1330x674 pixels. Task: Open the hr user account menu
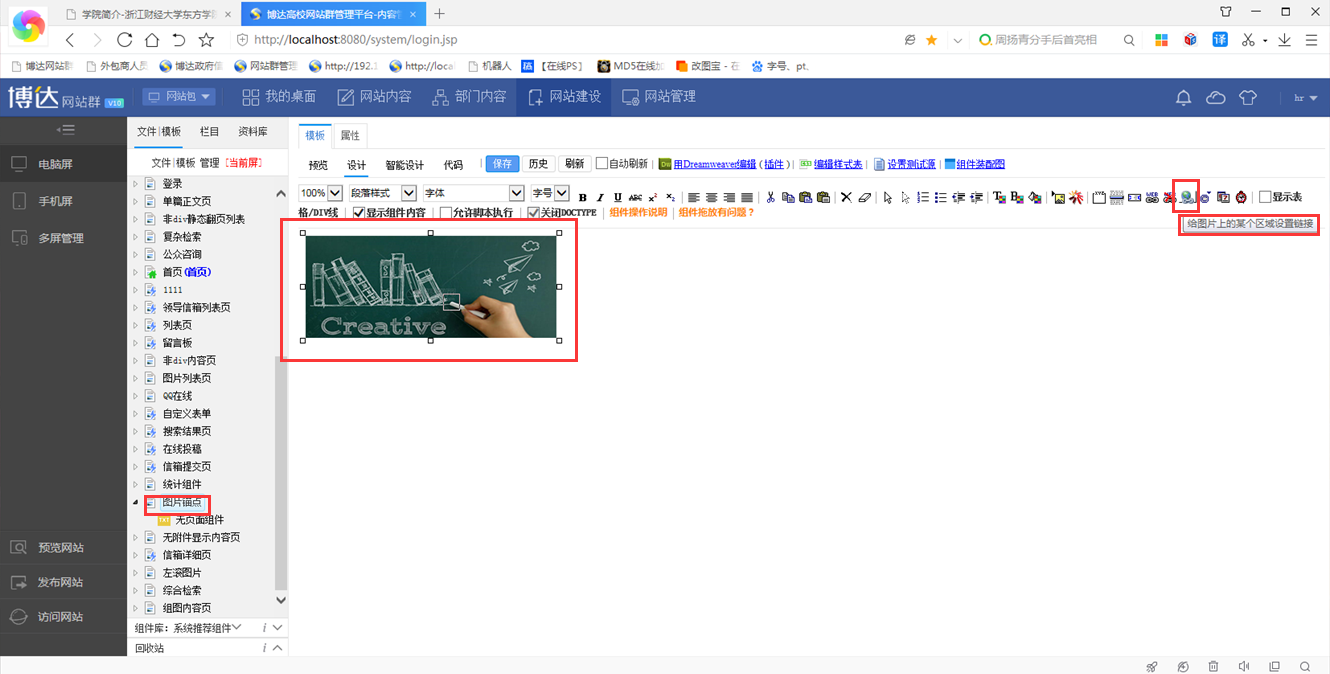coord(1305,98)
